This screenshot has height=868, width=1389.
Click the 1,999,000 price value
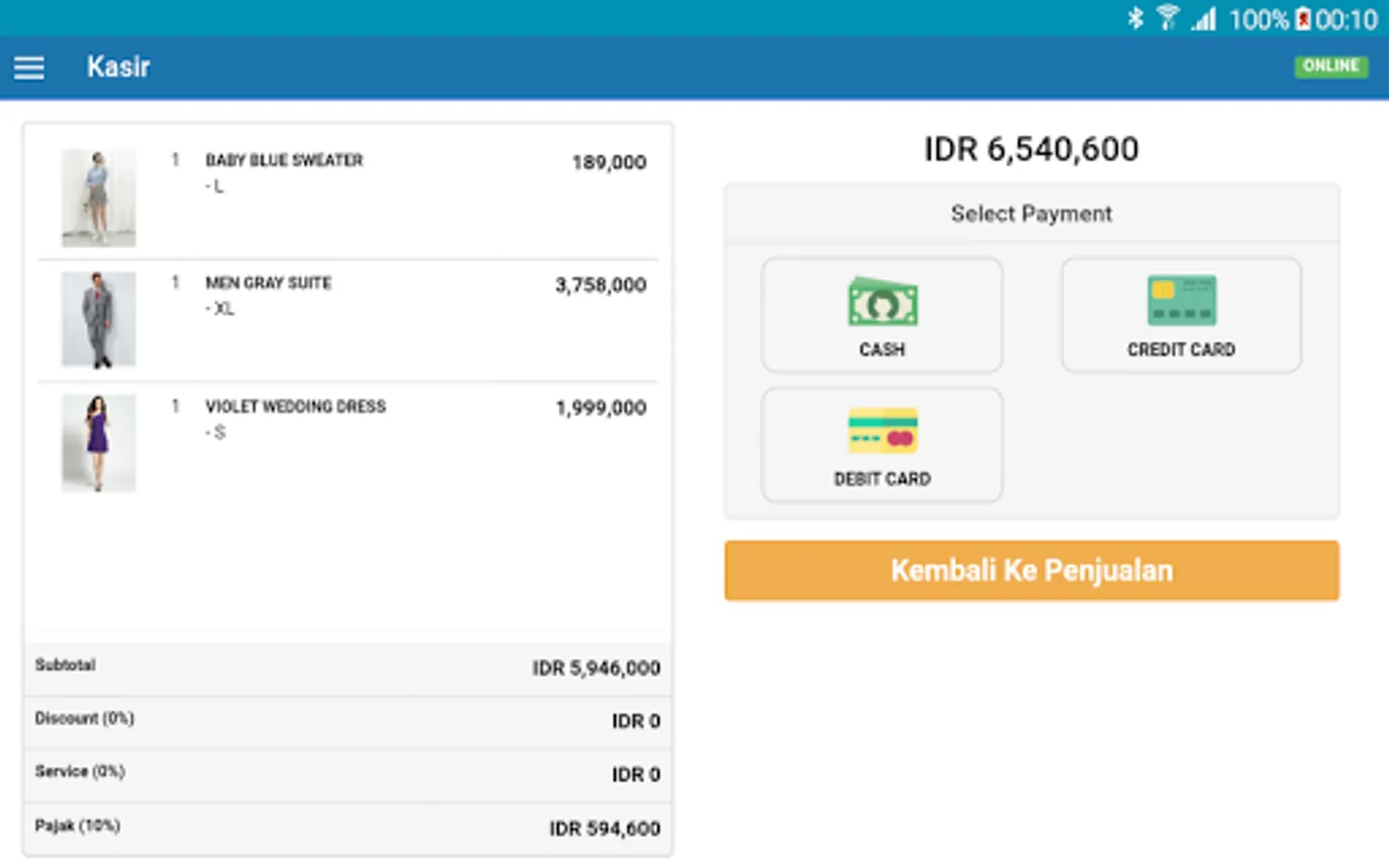[600, 407]
